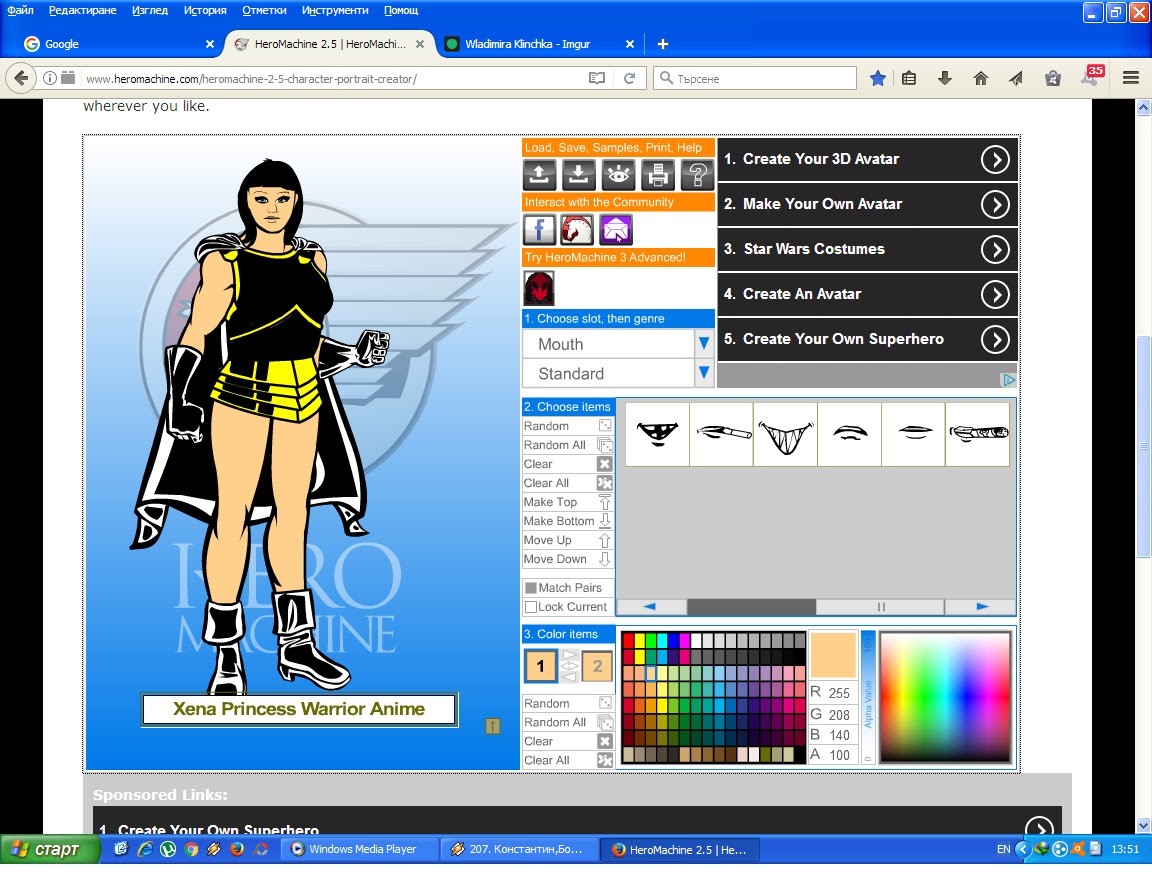Expand the Make Your Own Avatar arrow

click(996, 204)
